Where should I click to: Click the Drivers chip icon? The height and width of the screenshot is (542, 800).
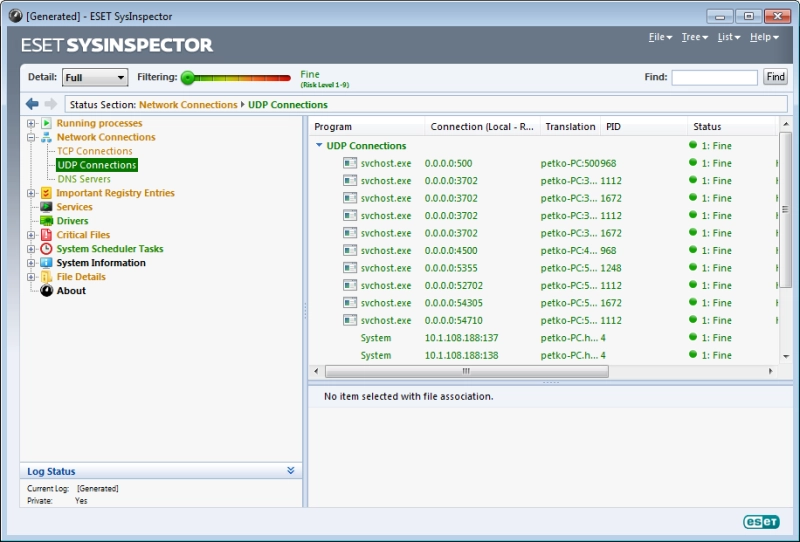pyautogui.click(x=46, y=220)
